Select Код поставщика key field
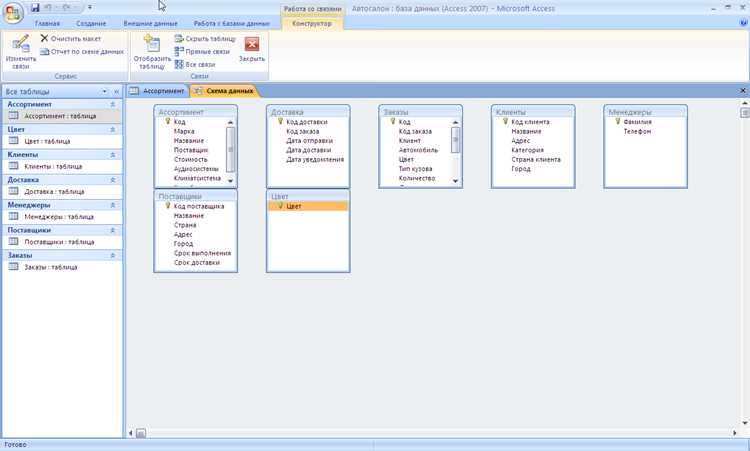Image resolution: width=750 pixels, height=451 pixels. click(199, 206)
